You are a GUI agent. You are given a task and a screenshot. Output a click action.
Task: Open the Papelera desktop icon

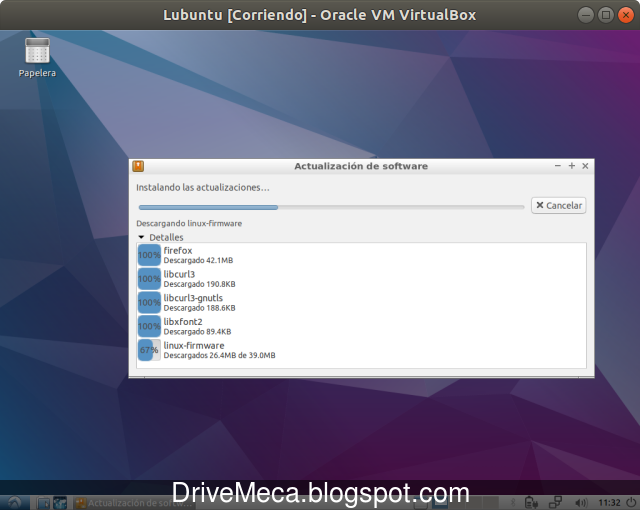(37, 57)
